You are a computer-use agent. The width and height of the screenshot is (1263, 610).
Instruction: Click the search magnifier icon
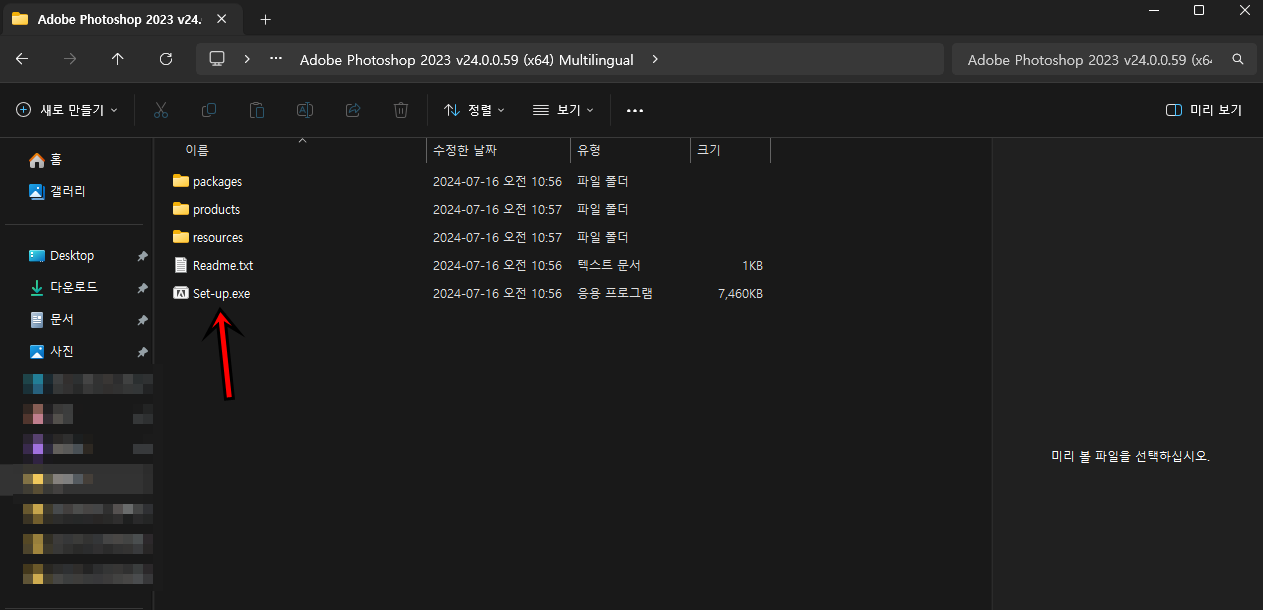(x=1238, y=59)
